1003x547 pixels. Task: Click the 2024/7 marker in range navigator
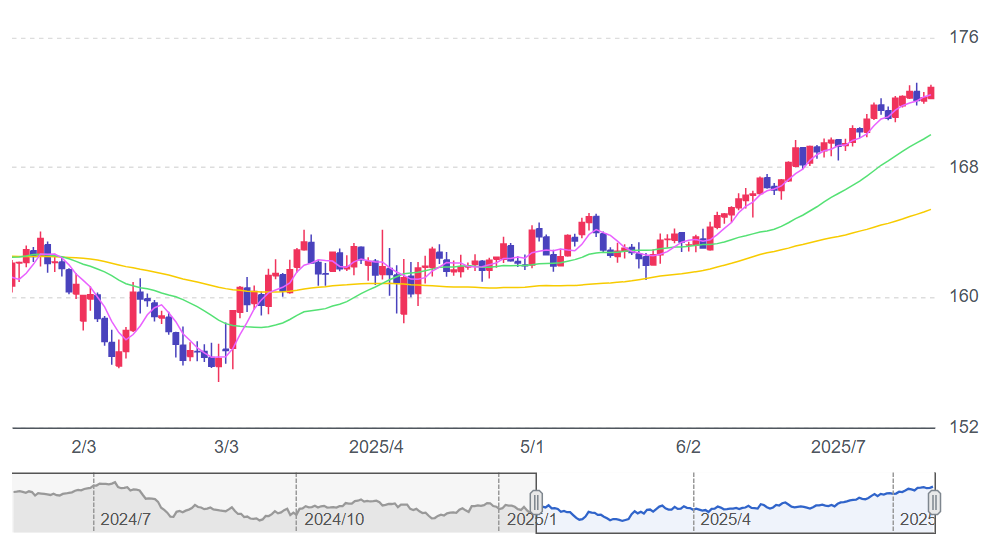pos(125,519)
